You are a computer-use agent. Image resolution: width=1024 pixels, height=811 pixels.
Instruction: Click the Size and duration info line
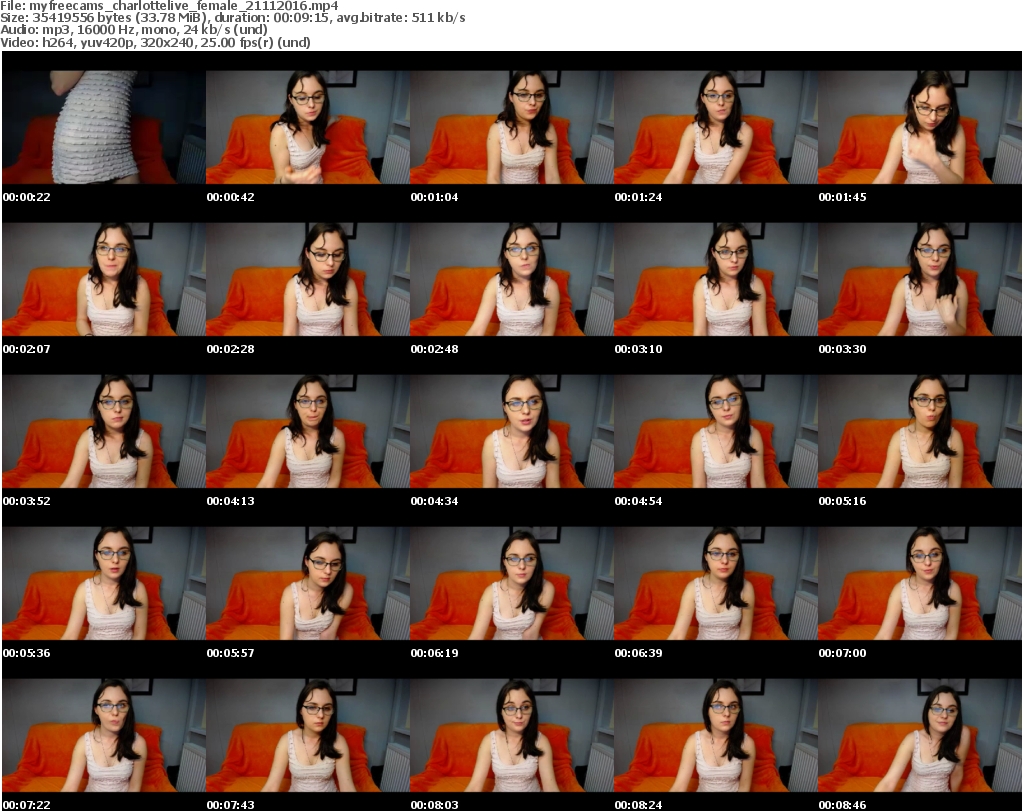coord(232,18)
